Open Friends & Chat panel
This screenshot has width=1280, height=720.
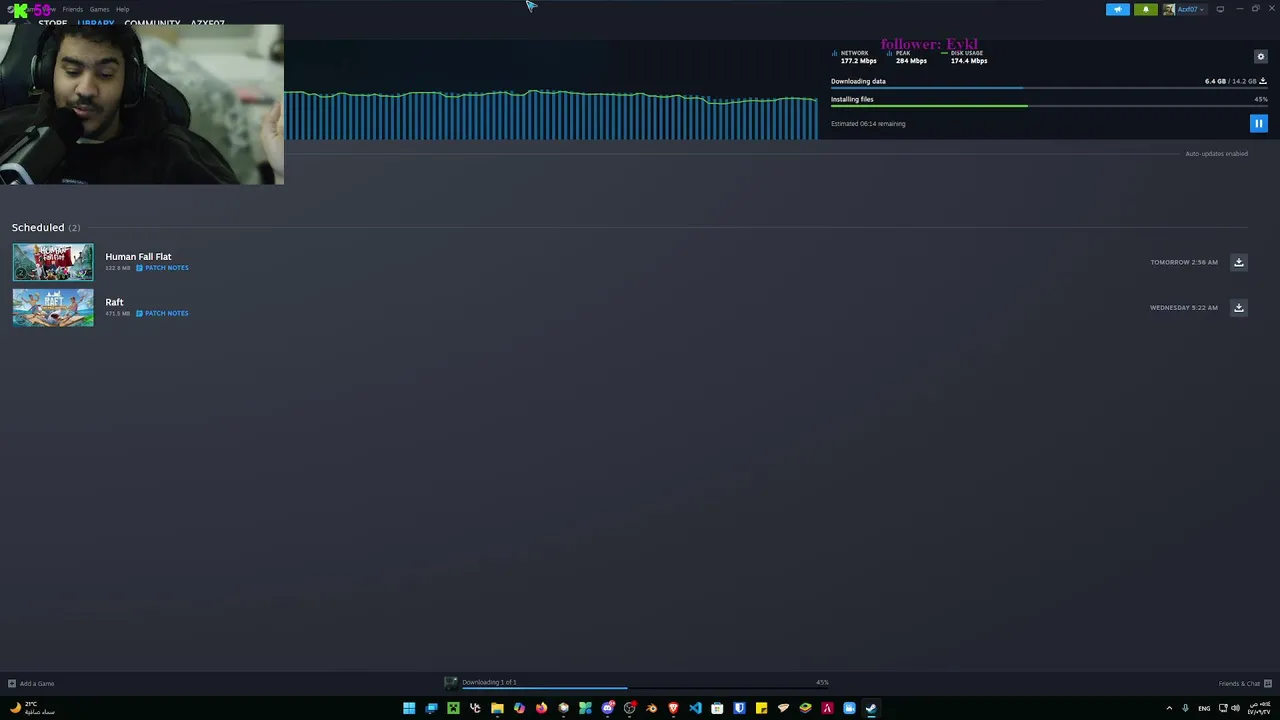(x=1245, y=683)
